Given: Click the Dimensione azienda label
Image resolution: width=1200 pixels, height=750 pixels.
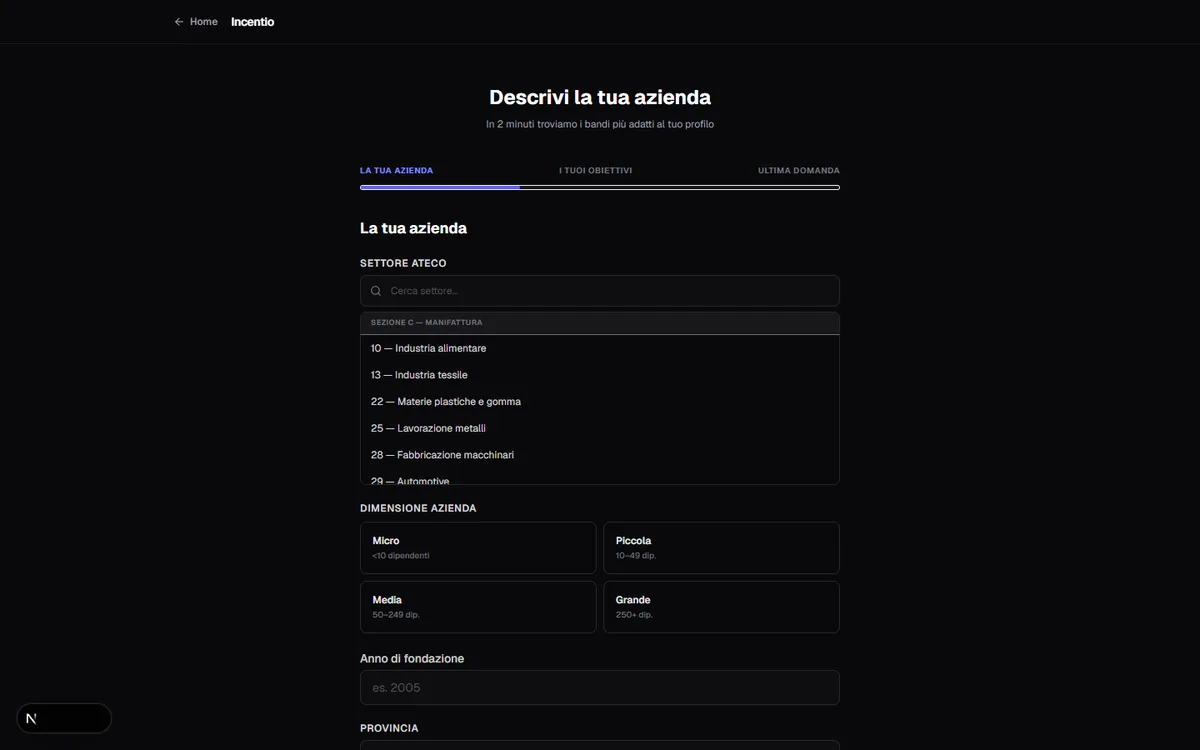Looking at the screenshot, I should [x=418, y=508].
